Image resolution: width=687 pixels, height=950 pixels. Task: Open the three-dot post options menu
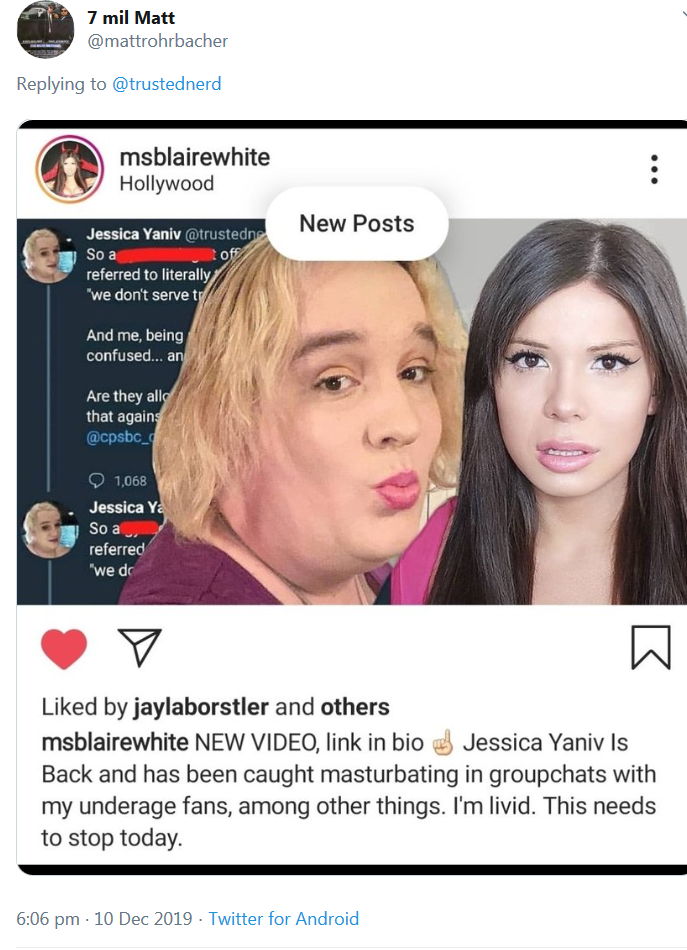point(654,169)
